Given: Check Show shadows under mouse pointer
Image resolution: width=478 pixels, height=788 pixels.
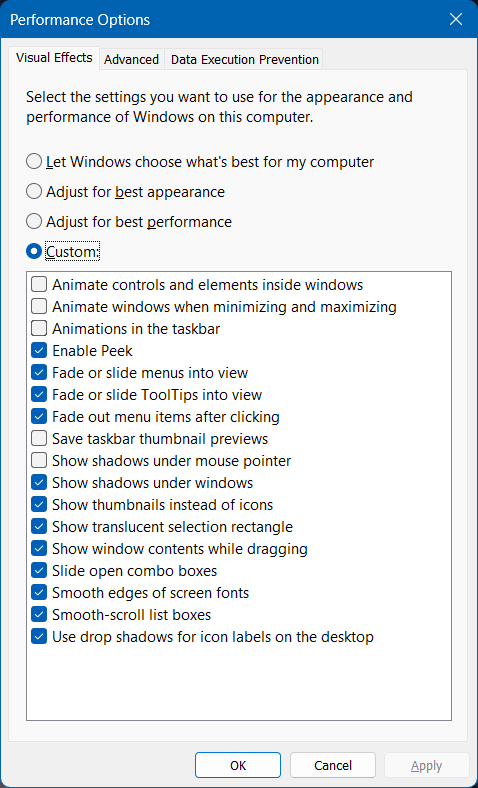Looking at the screenshot, I should pyautogui.click(x=39, y=460).
